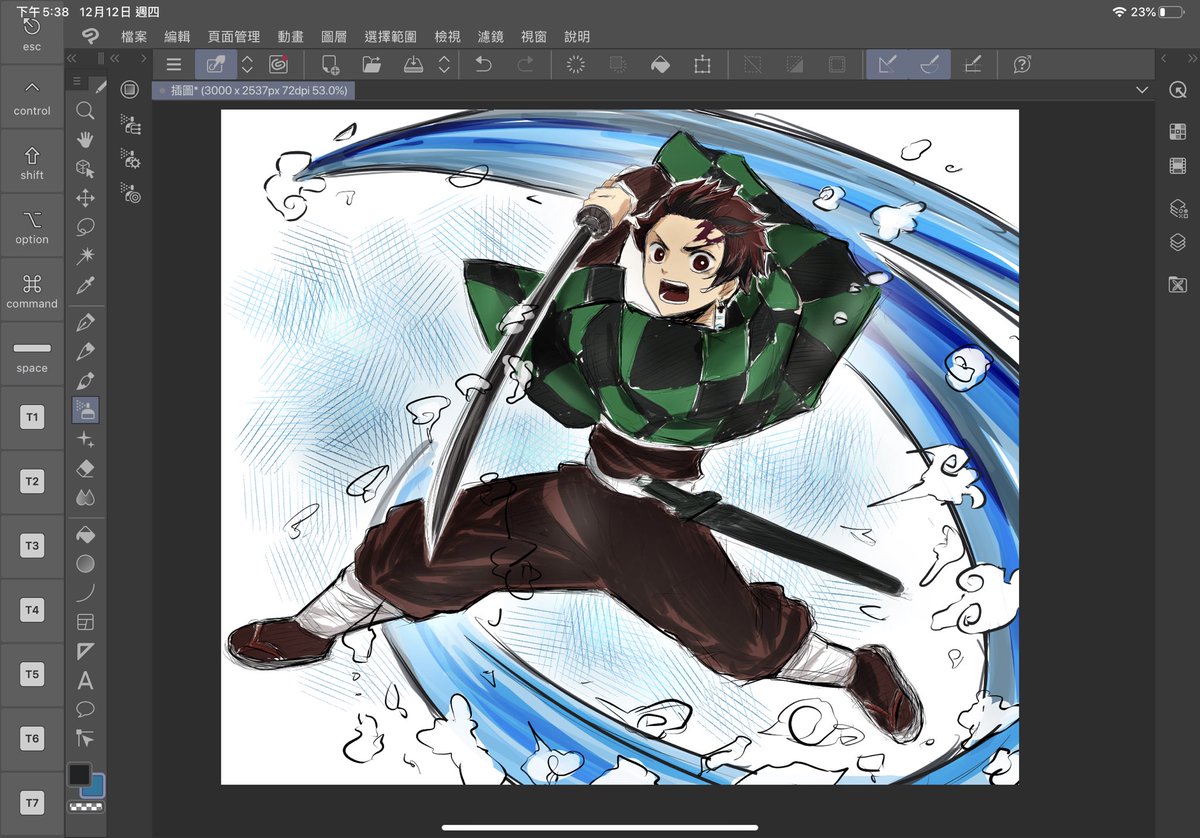This screenshot has height=838, width=1200.
Task: Open the command bar hamburger menu
Action: tap(173, 64)
